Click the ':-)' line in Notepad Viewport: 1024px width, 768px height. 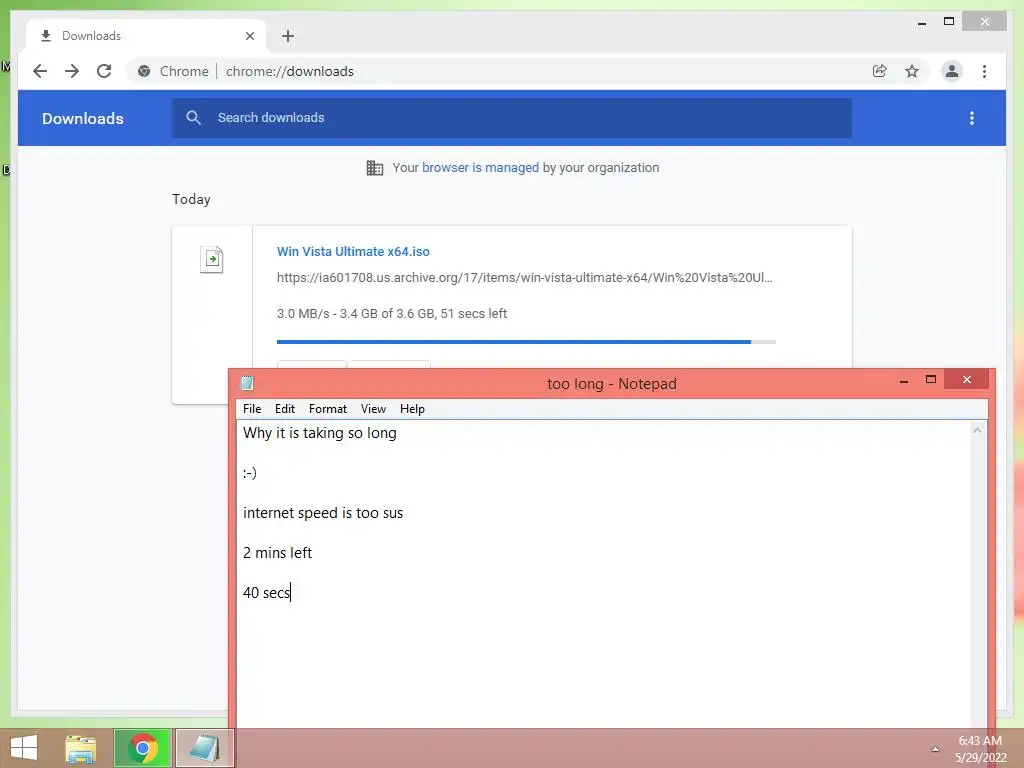point(249,473)
